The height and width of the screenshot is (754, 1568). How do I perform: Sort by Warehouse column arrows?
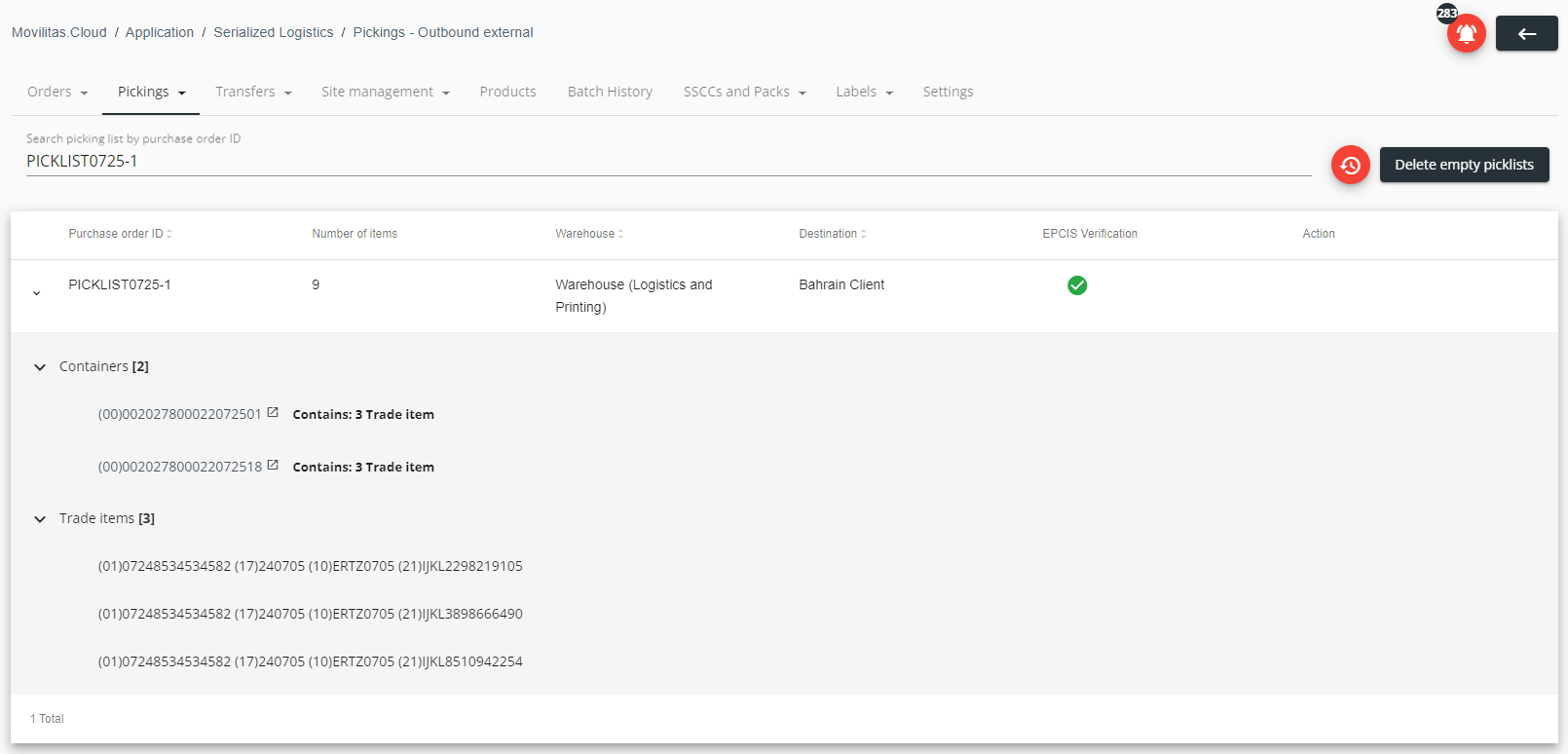click(620, 234)
